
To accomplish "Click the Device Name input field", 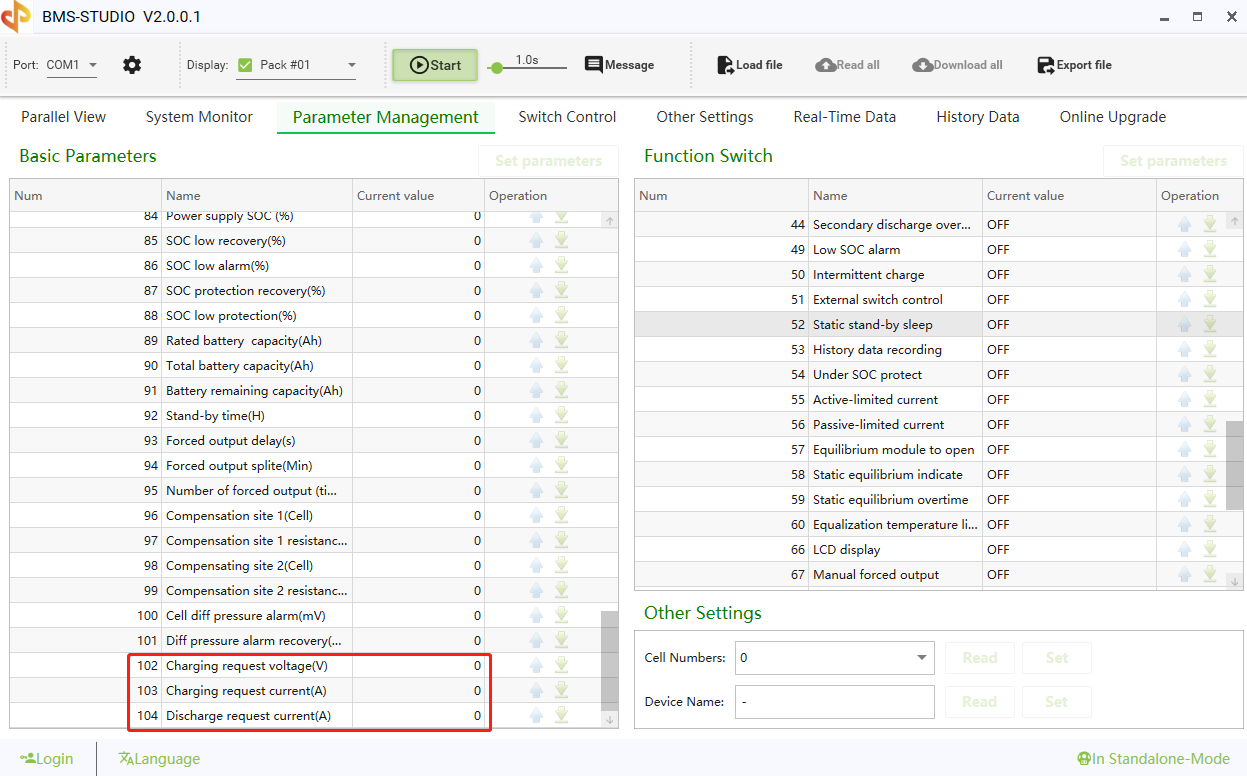I will (835, 702).
